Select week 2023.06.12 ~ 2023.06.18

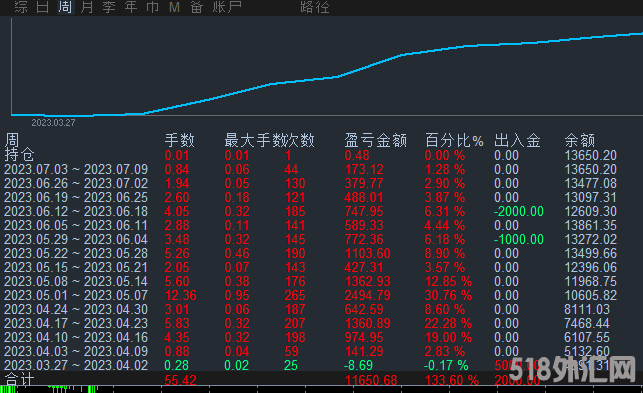coord(76,211)
